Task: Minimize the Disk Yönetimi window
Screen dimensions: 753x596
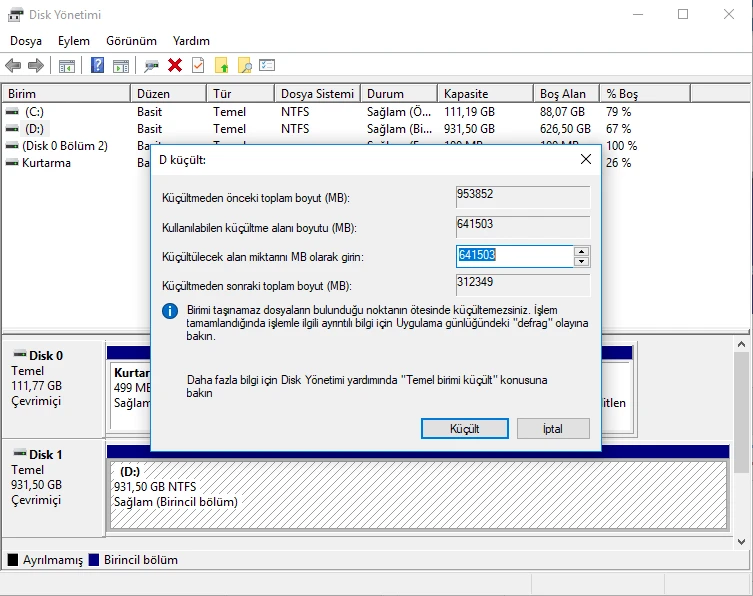Action: 638,14
